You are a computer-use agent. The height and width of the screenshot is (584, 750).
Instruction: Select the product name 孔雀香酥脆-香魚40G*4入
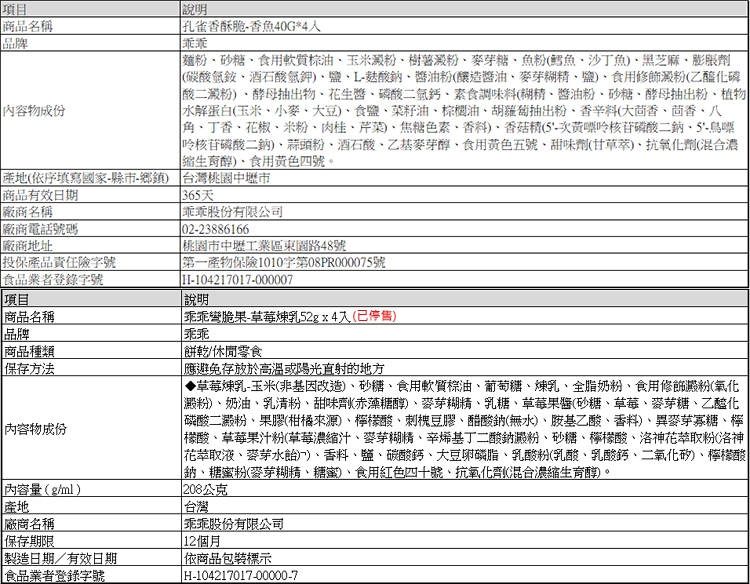pyautogui.click(x=252, y=26)
